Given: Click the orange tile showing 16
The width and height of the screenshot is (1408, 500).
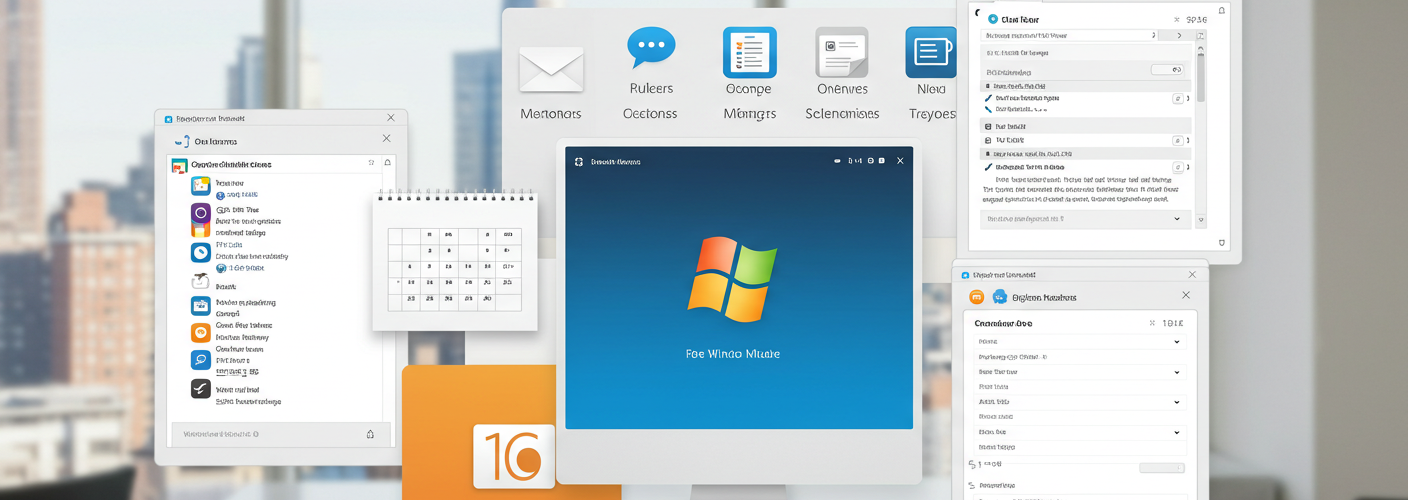Looking at the screenshot, I should click(514, 457).
